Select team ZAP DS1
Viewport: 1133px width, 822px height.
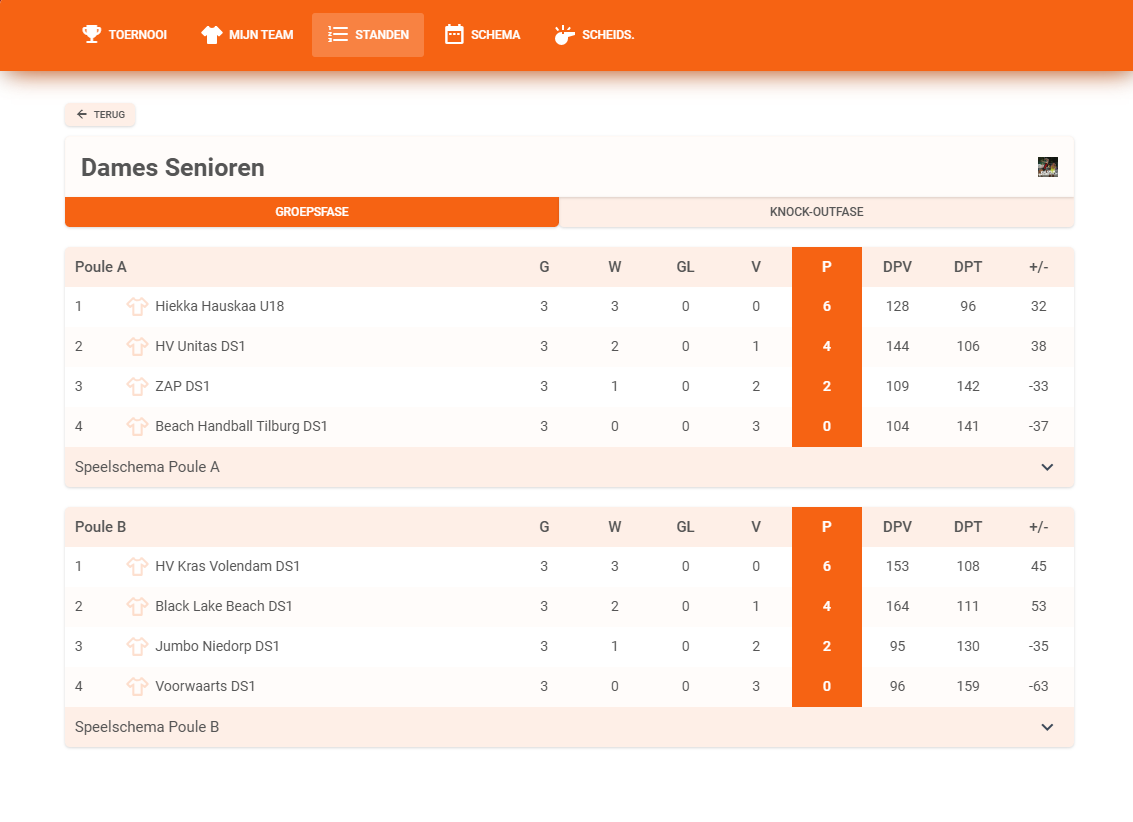[x=182, y=386]
